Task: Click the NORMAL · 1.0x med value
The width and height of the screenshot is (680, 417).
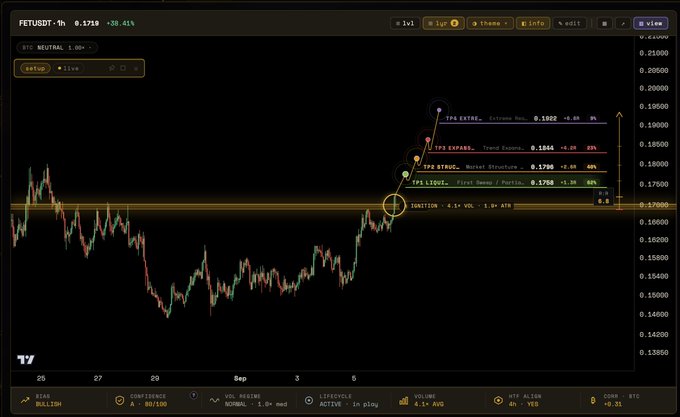Action: click(x=256, y=404)
